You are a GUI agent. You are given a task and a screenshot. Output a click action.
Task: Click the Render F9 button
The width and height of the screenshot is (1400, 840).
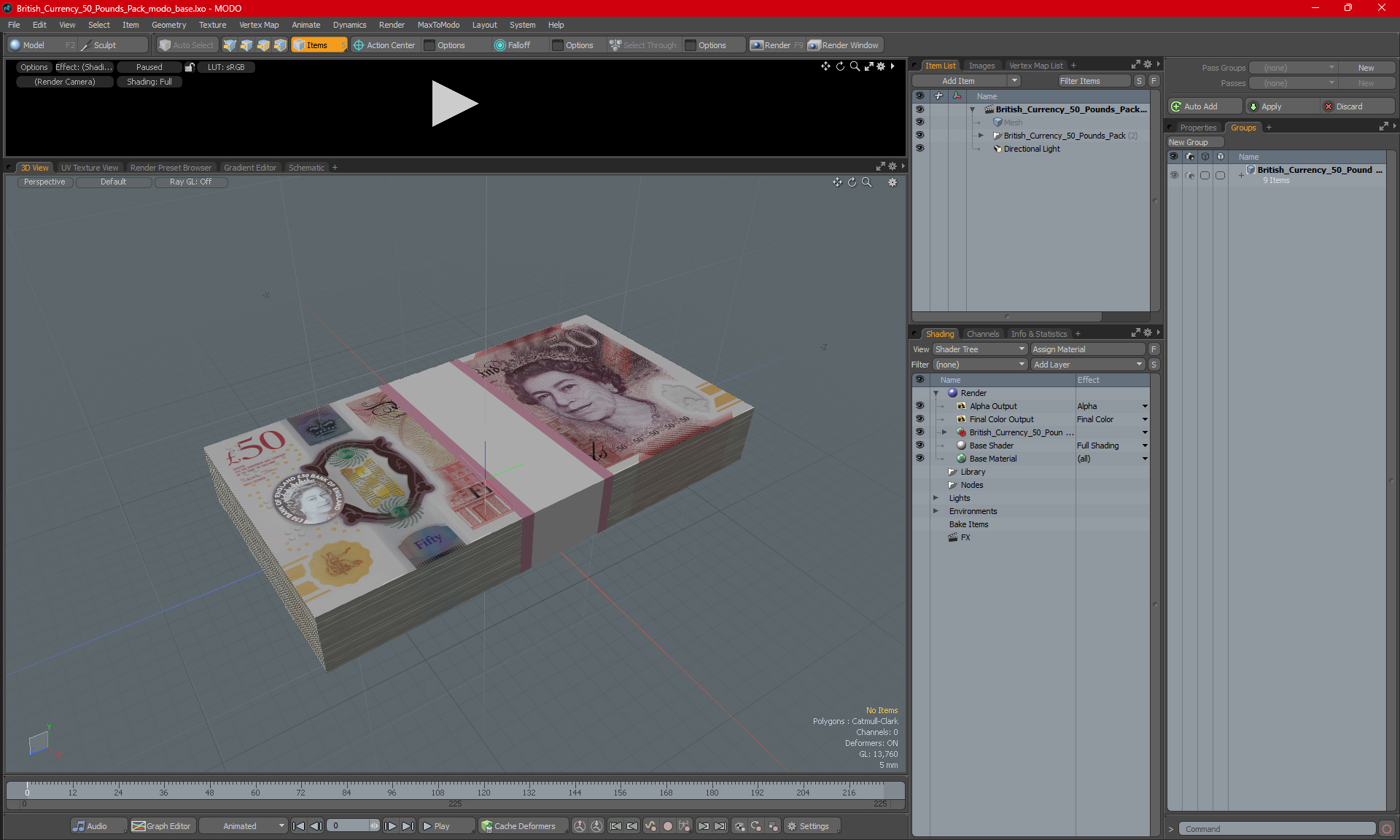tap(777, 45)
